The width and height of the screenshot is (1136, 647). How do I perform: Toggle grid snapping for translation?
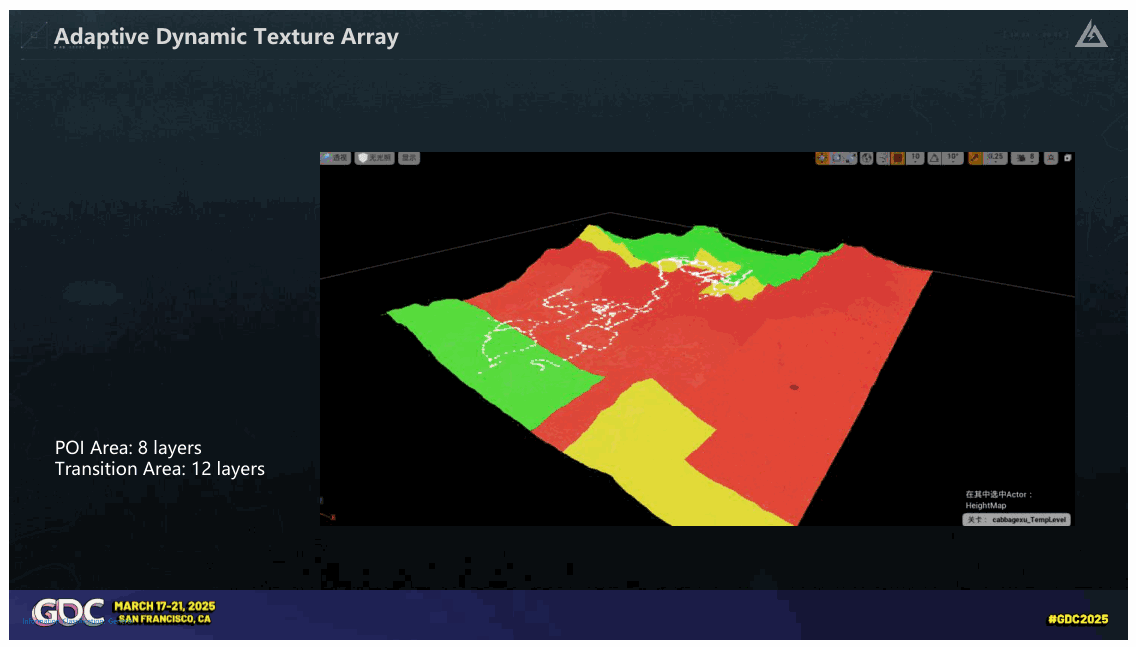(898, 158)
